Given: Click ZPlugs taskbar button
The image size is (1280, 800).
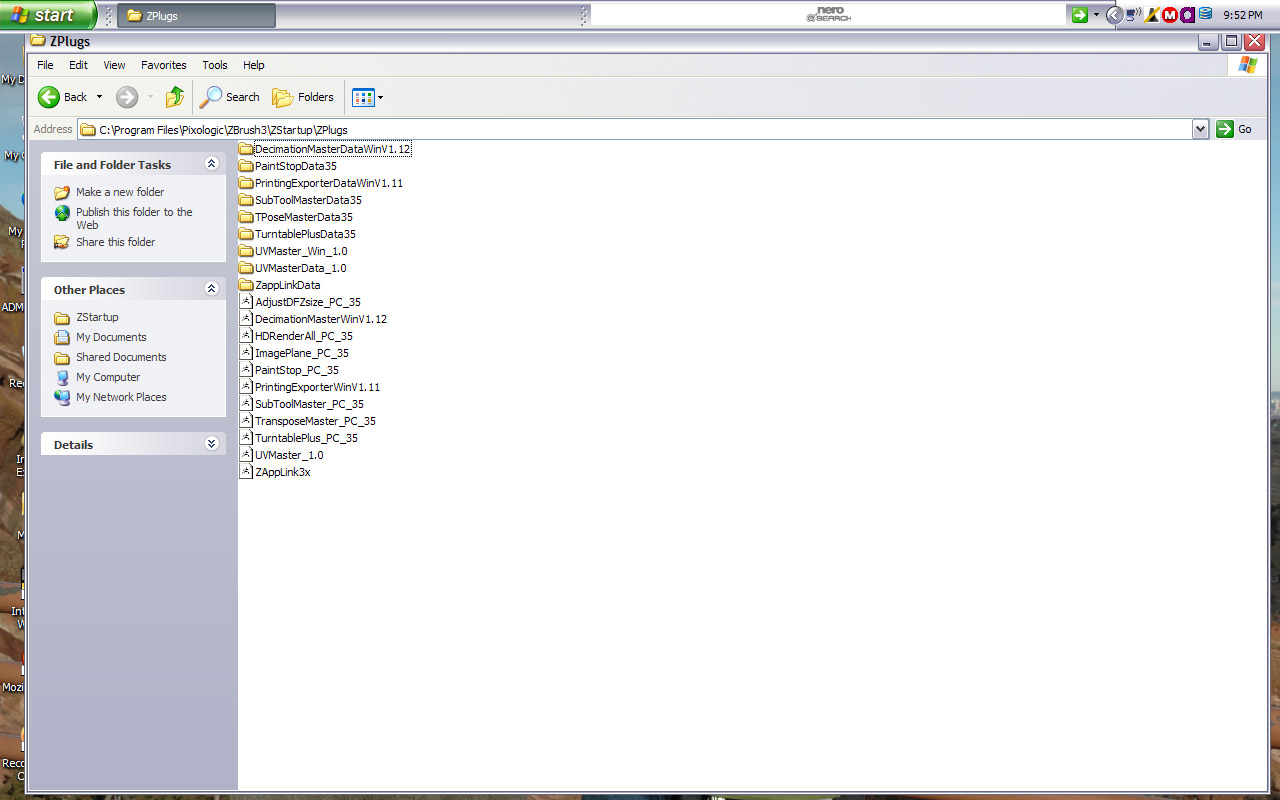Looking at the screenshot, I should (196, 16).
